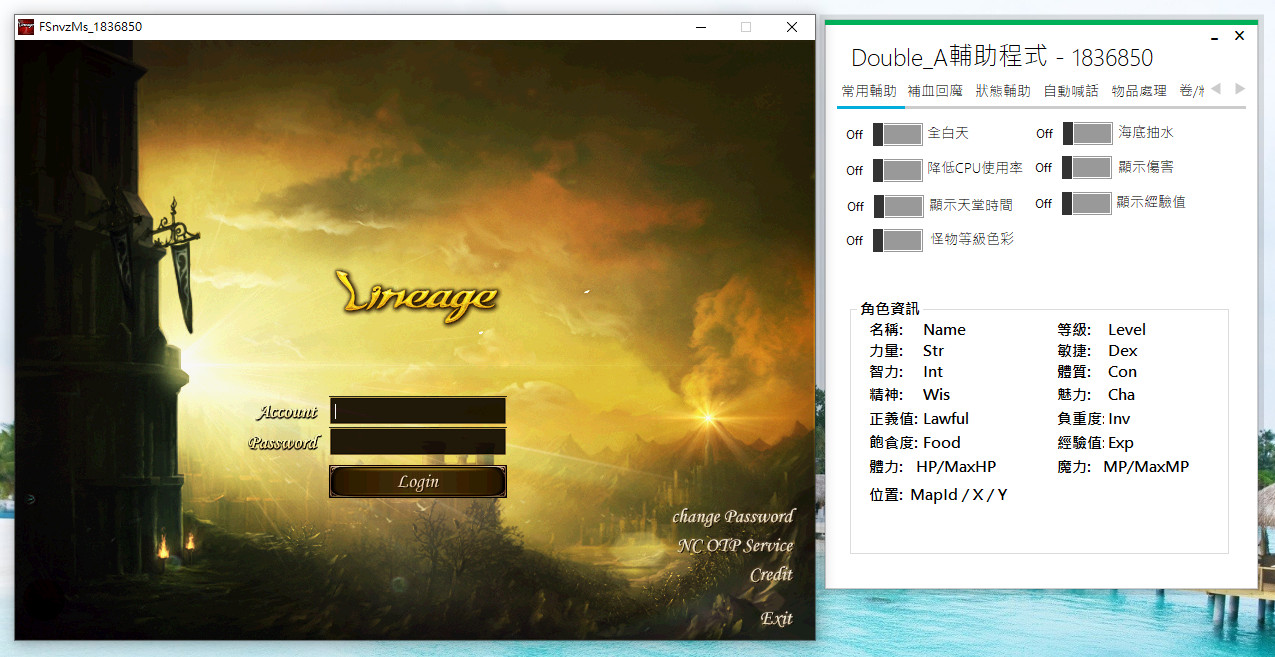Click the 飽食度 Food text

(x=915, y=443)
